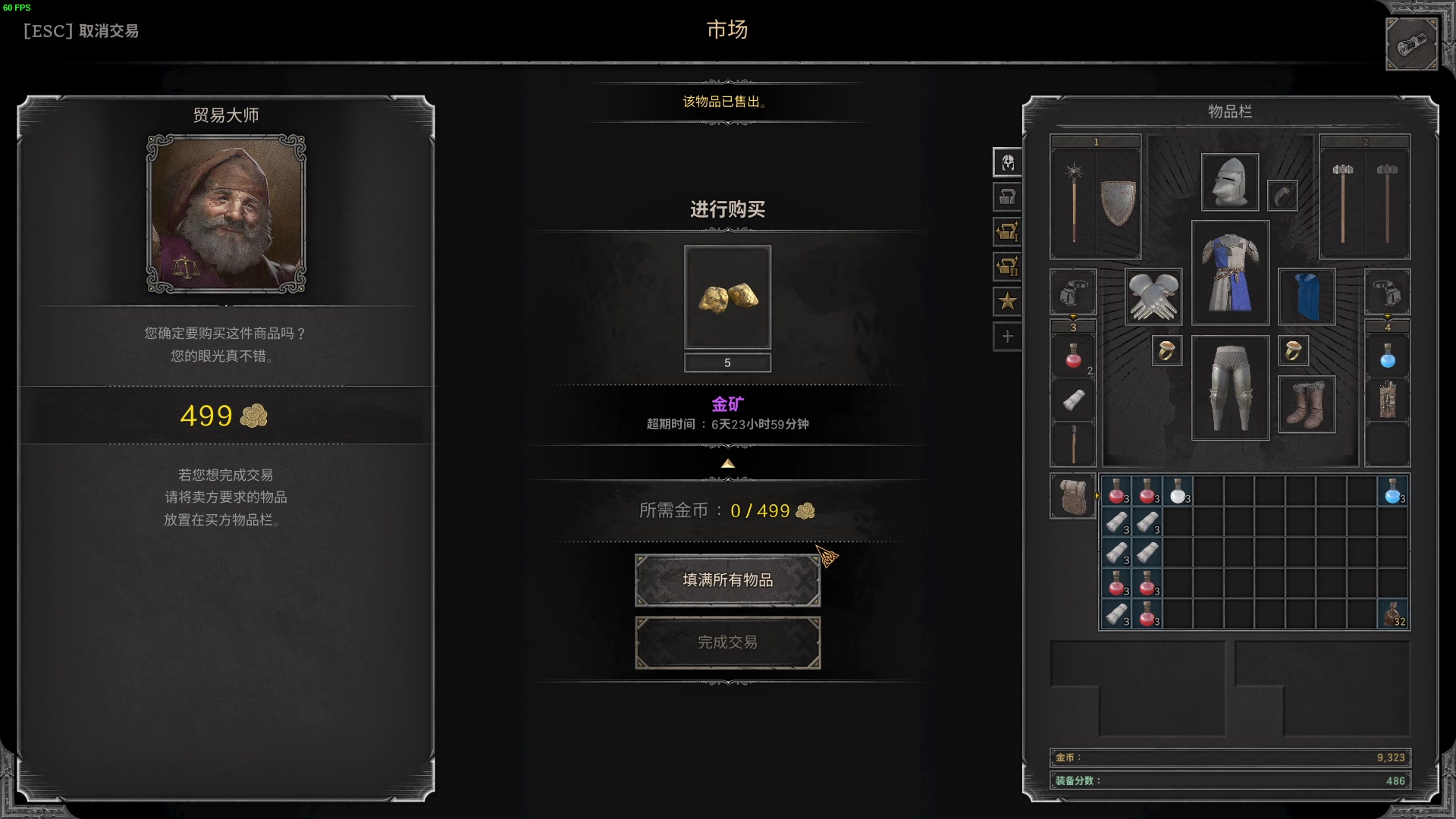
Task: Click 完成交易 button
Action: click(x=727, y=642)
